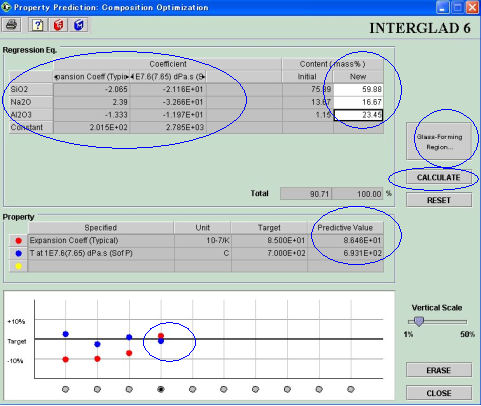Click the target value 8.500E+01
481x406 pixels.
click(269, 240)
